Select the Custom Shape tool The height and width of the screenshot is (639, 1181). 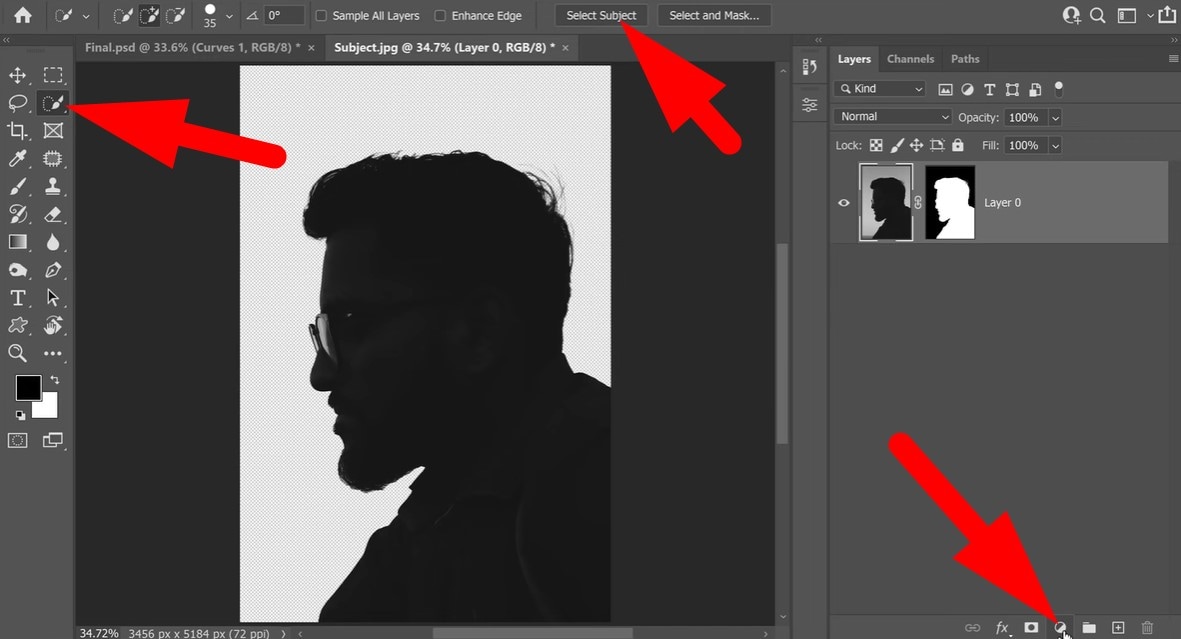17,325
